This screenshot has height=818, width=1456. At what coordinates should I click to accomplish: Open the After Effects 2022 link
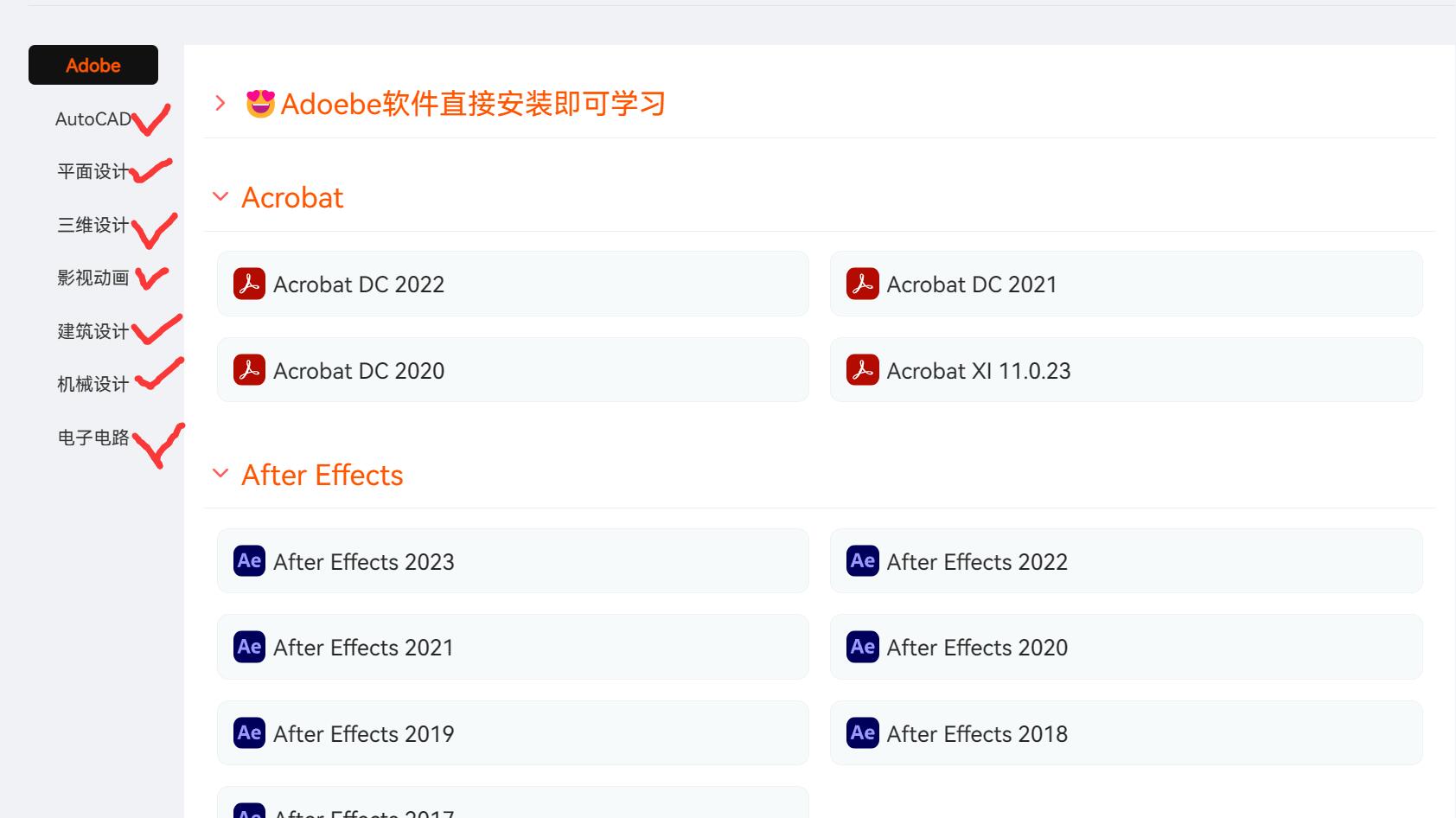[1126, 560]
